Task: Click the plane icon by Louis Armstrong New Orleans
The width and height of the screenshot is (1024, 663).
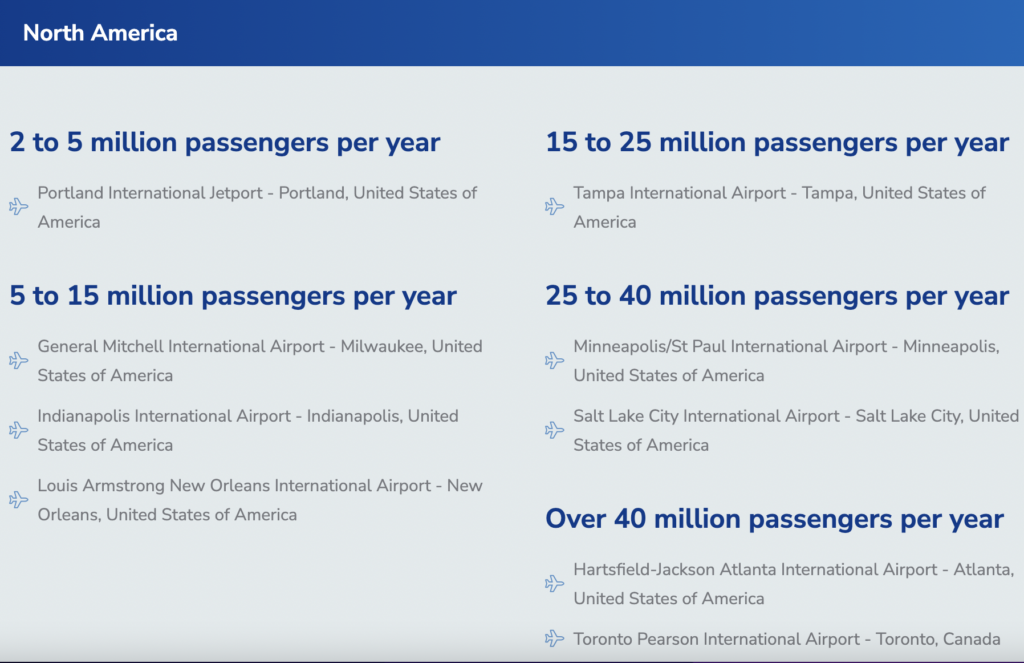Action: tap(19, 500)
